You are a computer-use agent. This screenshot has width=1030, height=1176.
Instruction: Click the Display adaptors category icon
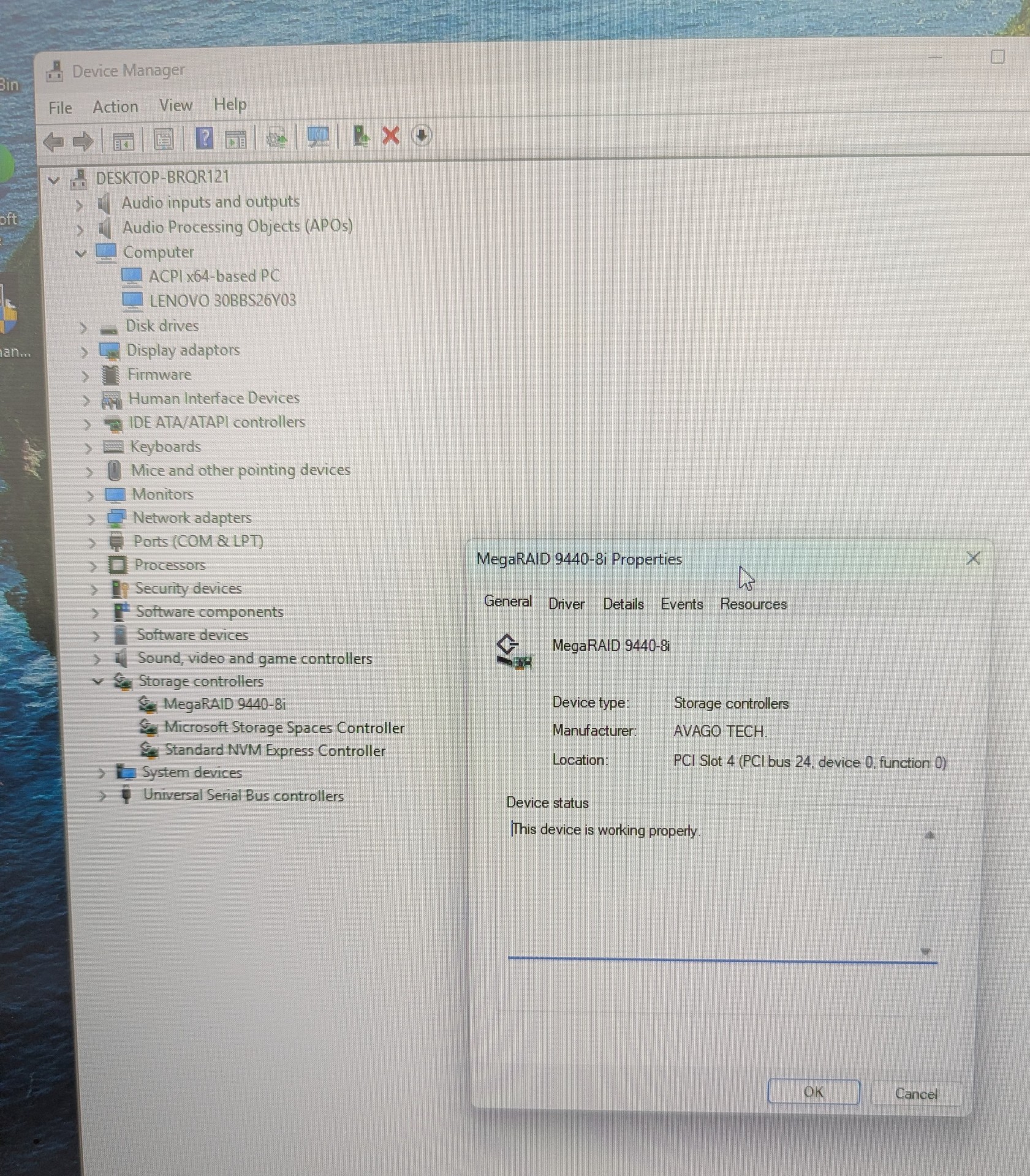(110, 352)
